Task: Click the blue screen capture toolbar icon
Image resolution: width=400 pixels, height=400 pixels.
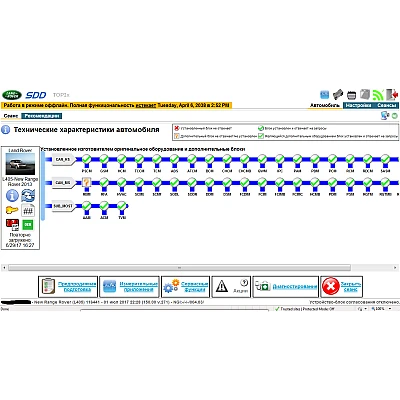Action: click(x=324, y=95)
